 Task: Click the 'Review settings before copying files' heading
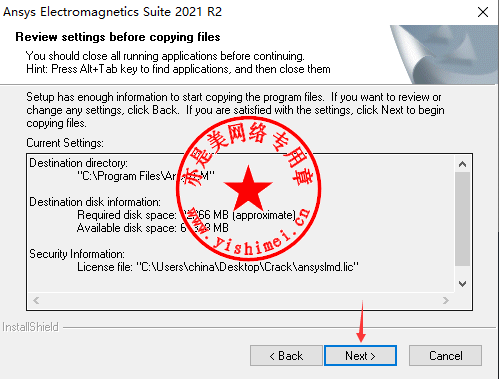[118, 37]
